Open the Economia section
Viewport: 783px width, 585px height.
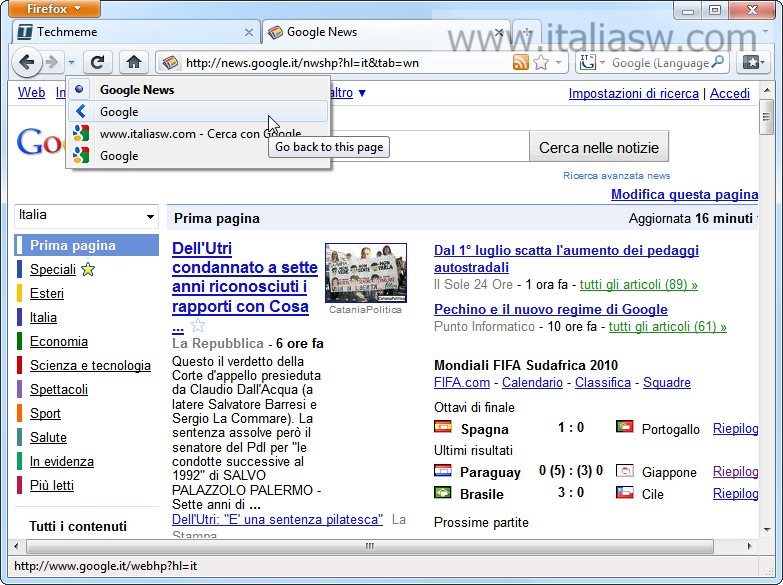58,341
